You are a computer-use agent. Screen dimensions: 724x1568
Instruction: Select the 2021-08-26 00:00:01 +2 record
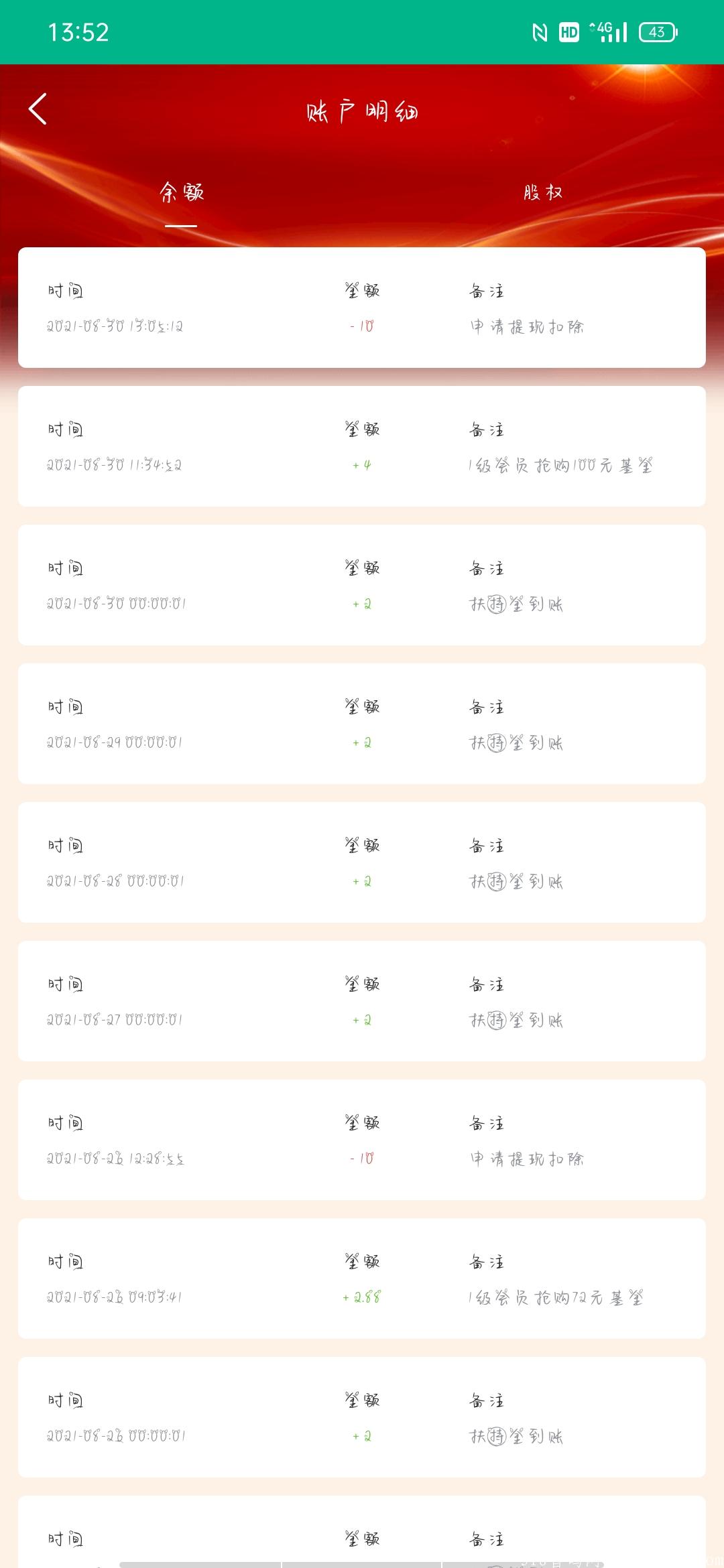click(x=362, y=1417)
